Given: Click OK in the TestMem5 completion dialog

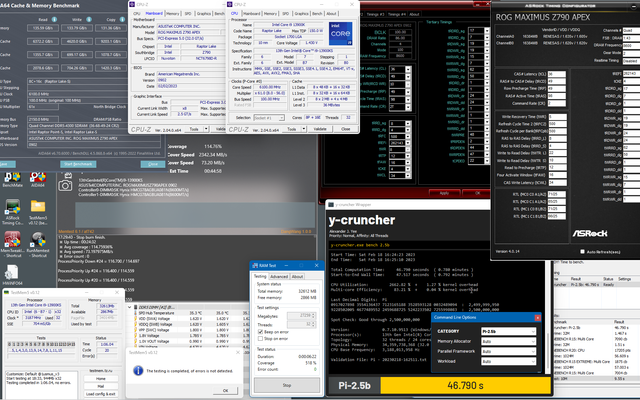Looking at the screenshot, I should coord(225,390).
